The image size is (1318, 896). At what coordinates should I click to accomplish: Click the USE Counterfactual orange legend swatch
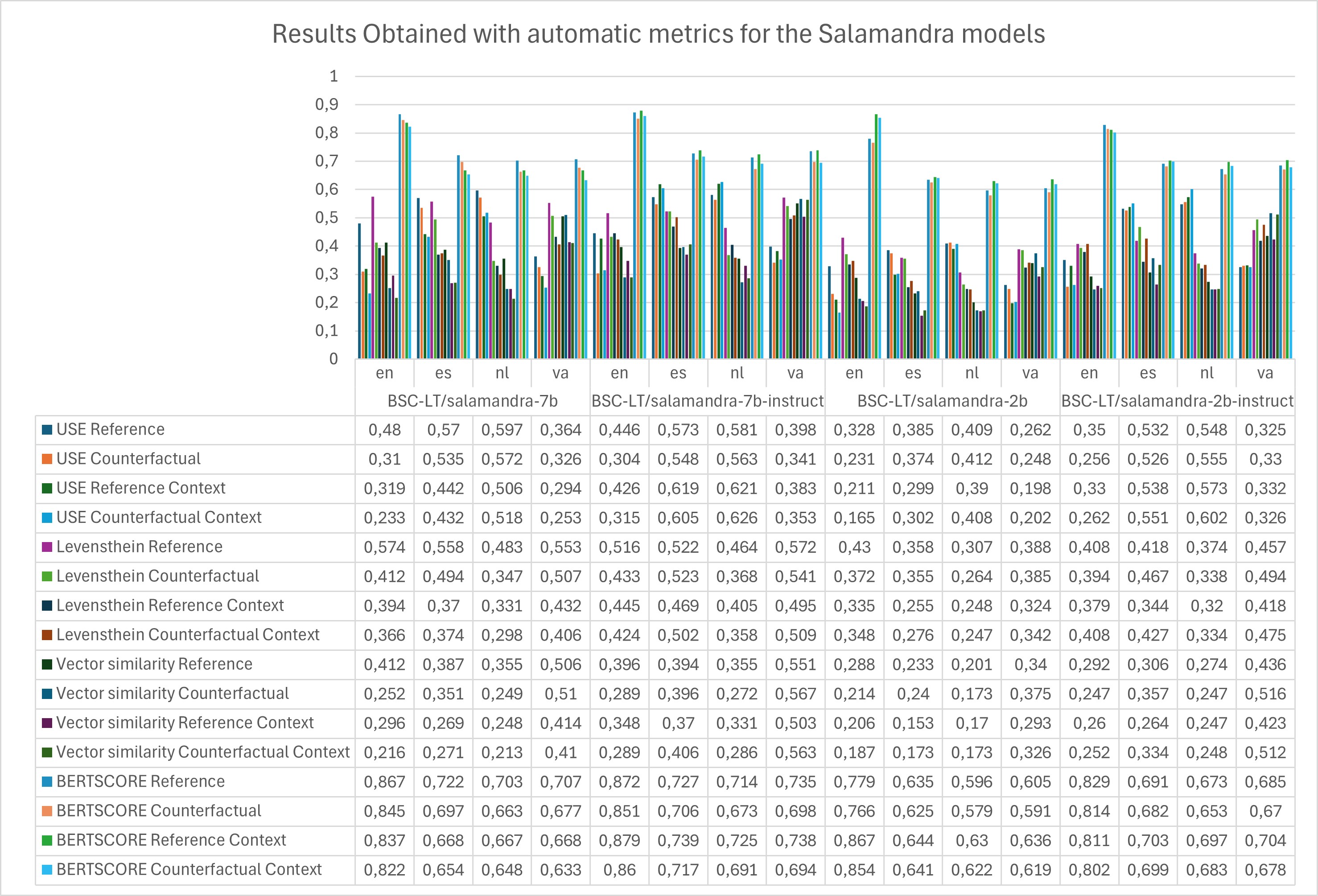(x=47, y=459)
